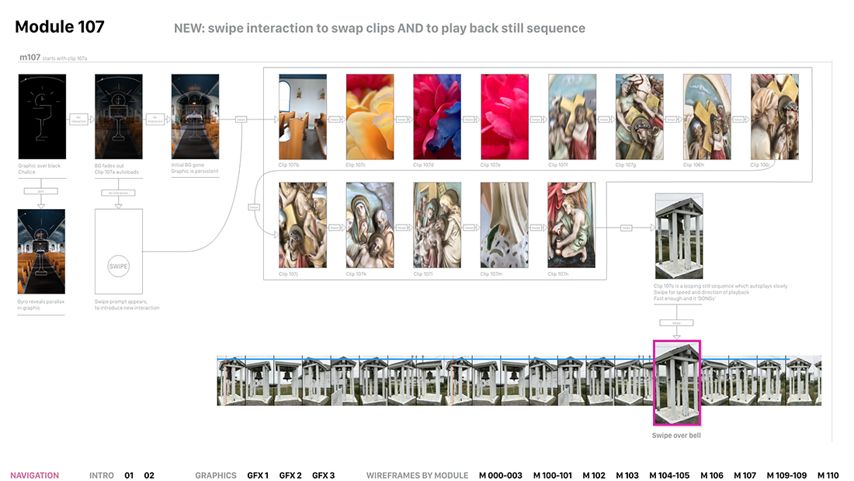Click the 'Clip 107g' caption
Viewport: 854px width, 481px height.
[625, 165]
